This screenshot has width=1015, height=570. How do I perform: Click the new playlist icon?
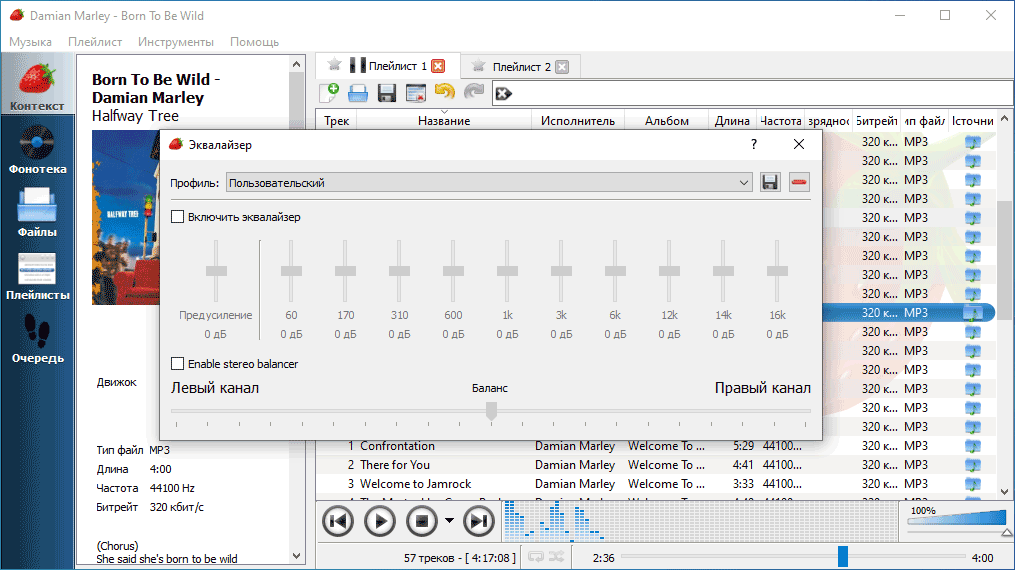click(329, 93)
